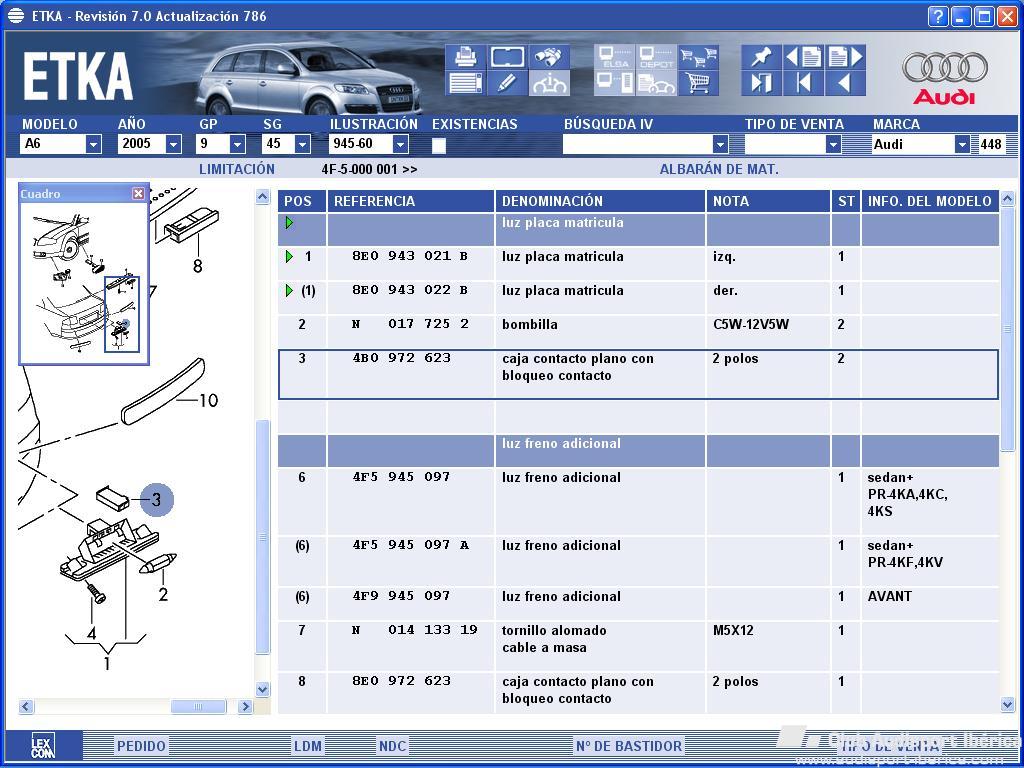Open the AÑO dropdown showing 2005
This screenshot has height=768, width=1024.
[x=173, y=144]
